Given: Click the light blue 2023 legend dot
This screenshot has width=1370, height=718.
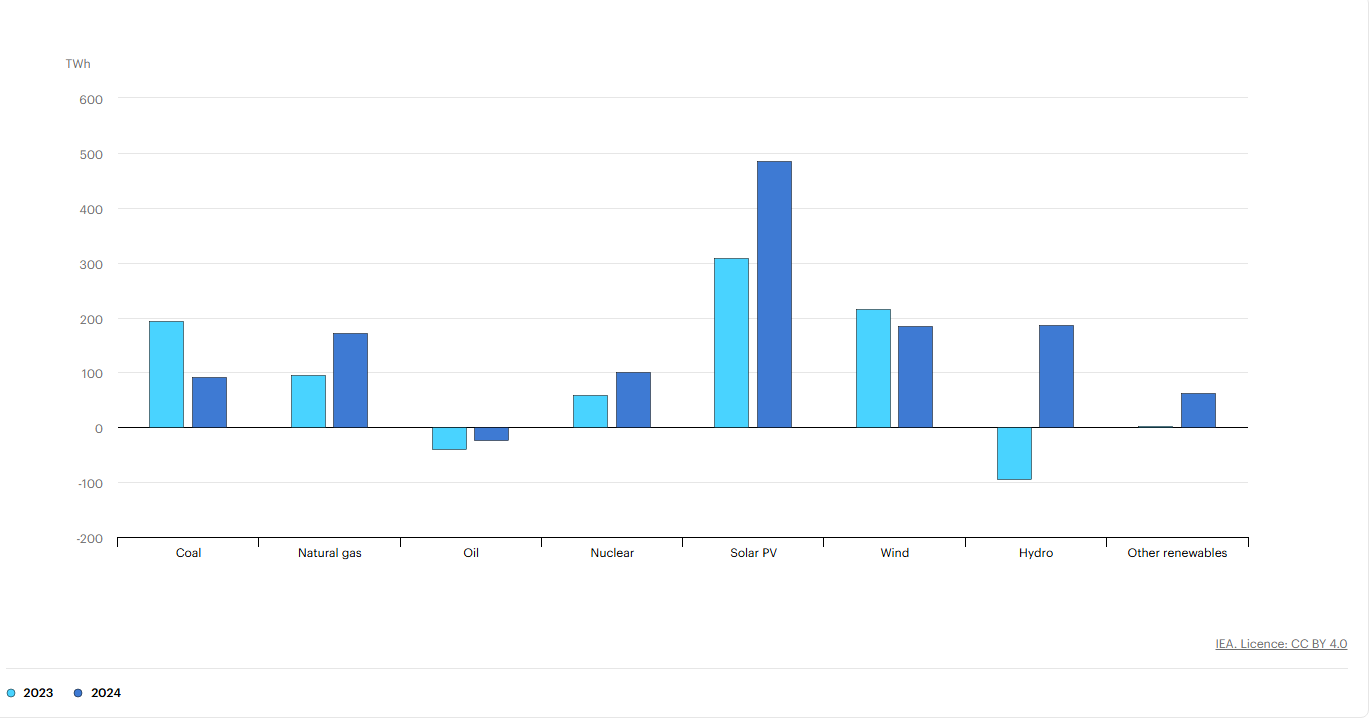Looking at the screenshot, I should (11, 693).
